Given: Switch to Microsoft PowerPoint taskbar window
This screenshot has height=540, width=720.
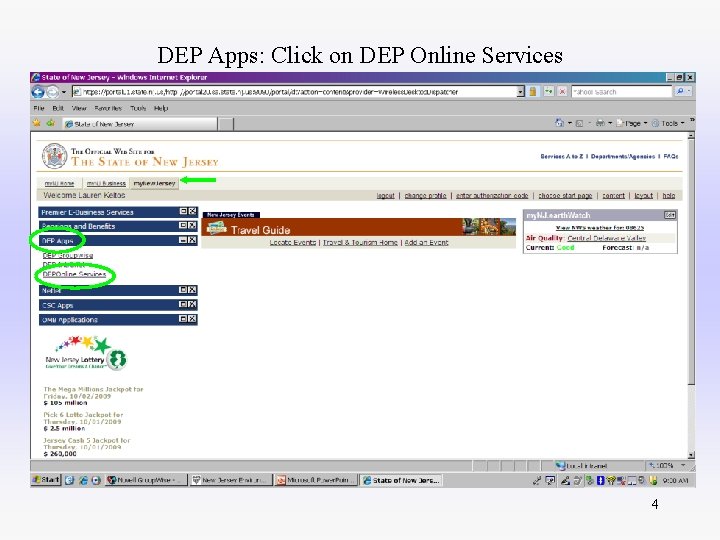Looking at the screenshot, I should (315, 480).
